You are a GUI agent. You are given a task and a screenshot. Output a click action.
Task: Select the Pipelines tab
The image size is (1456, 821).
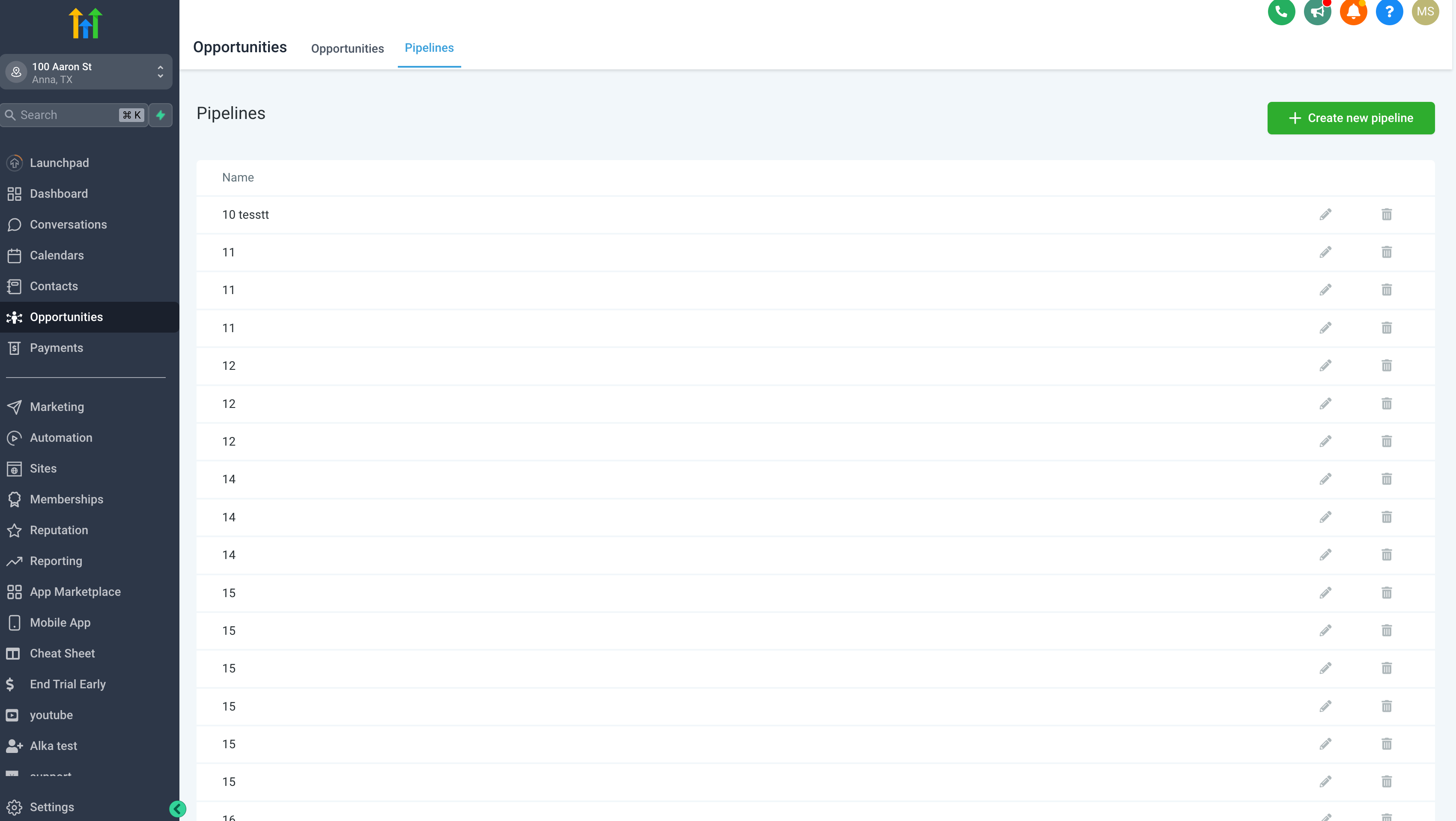coord(429,48)
